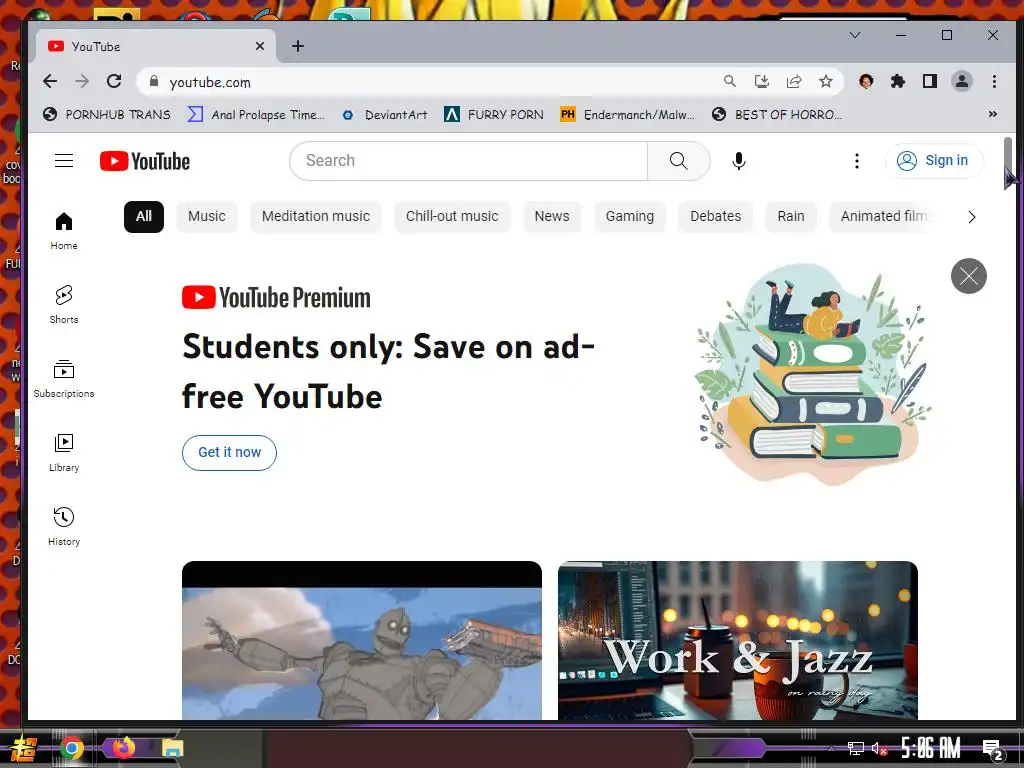This screenshot has height=768, width=1024.
Task: Open the BEST OF HORRO... bookmark
Action: tap(777, 115)
